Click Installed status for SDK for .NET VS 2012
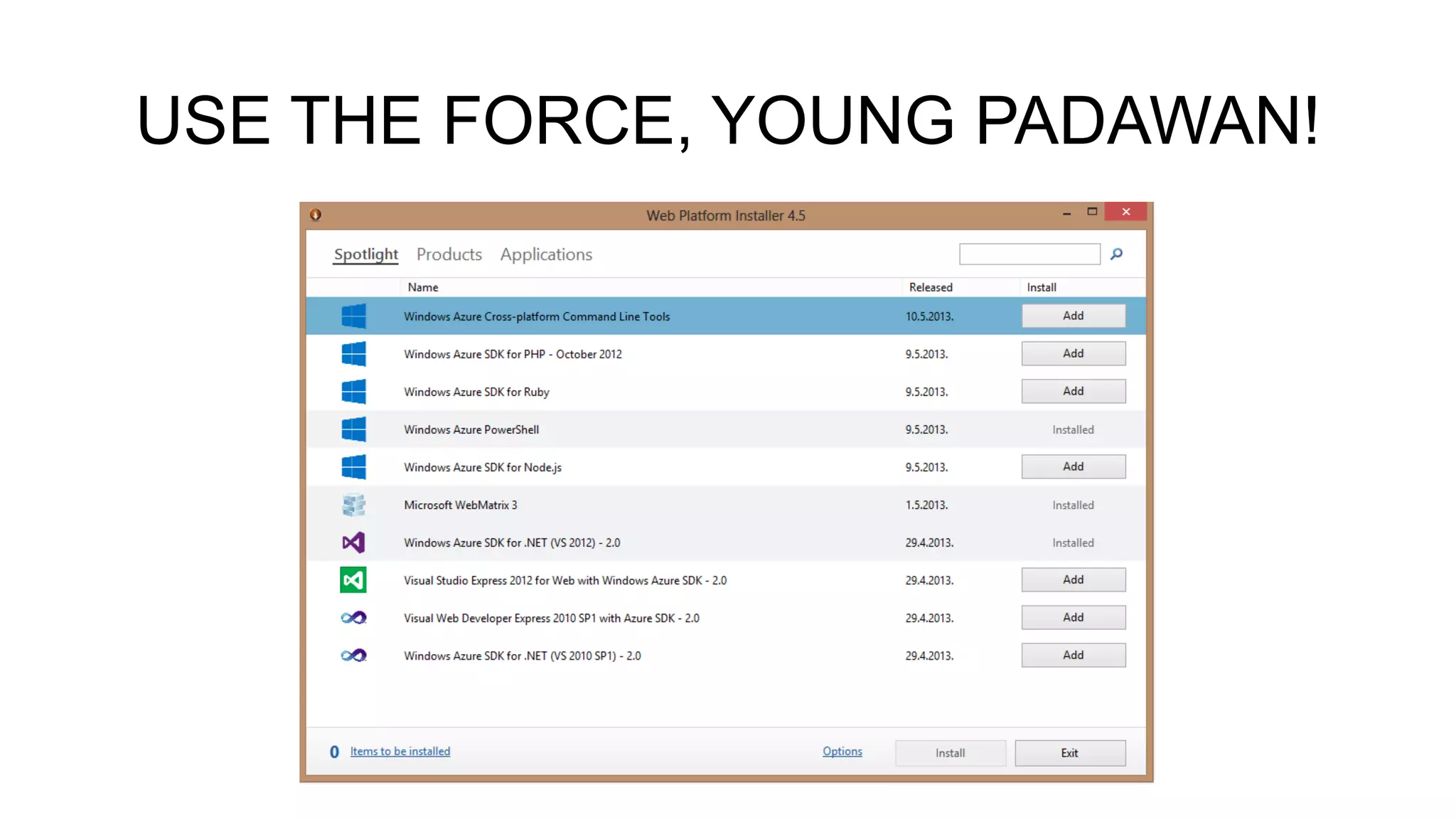1456x819 pixels. (x=1074, y=542)
